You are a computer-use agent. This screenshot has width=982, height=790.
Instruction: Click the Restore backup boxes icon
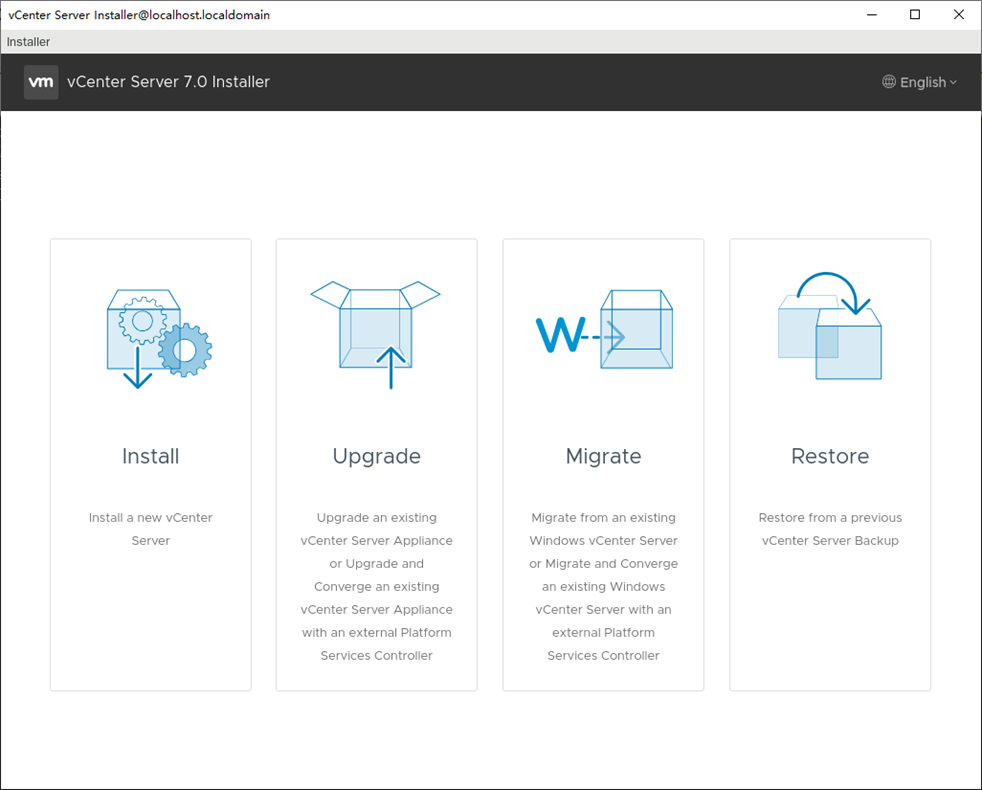coord(830,328)
